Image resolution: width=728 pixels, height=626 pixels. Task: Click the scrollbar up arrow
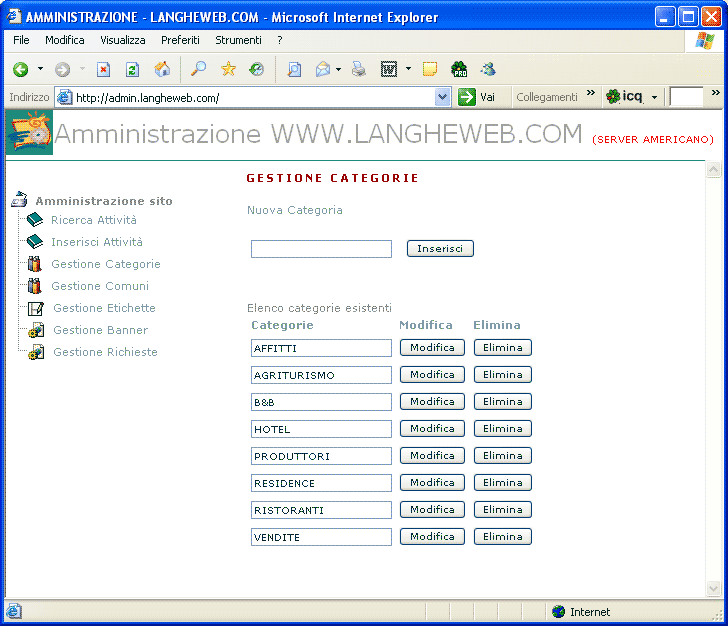pyautogui.click(x=714, y=170)
